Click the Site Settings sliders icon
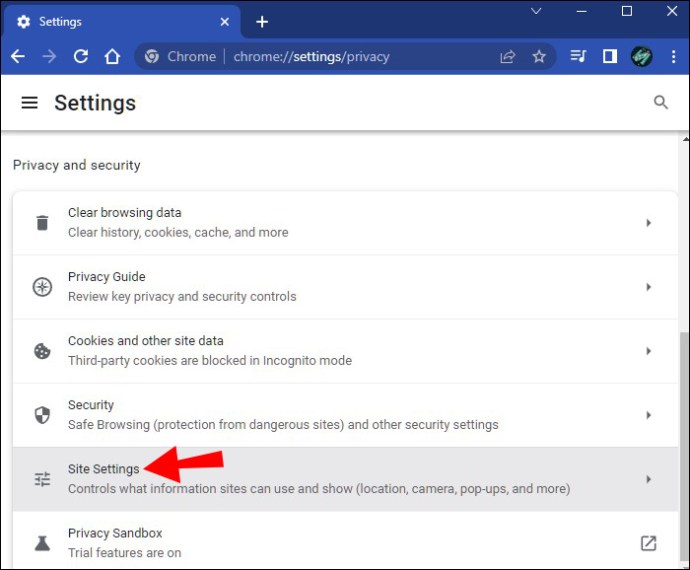This screenshot has height=570, width=690. [42, 479]
